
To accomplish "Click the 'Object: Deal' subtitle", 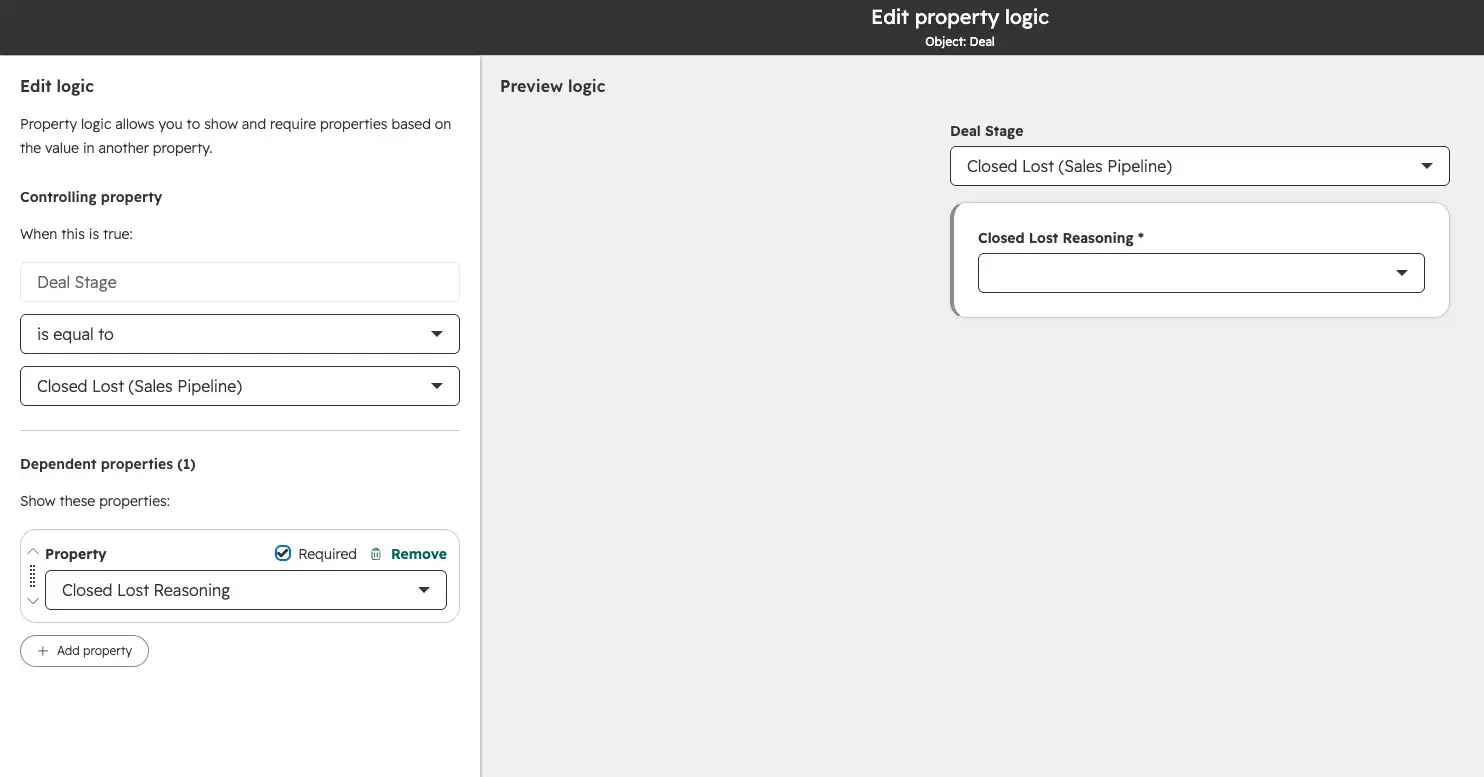I will click(960, 42).
